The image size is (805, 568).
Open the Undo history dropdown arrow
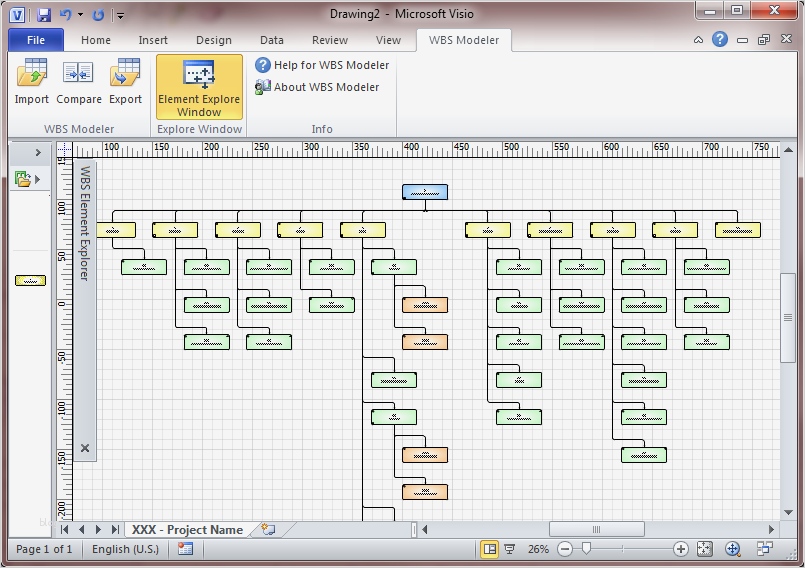click(x=81, y=15)
